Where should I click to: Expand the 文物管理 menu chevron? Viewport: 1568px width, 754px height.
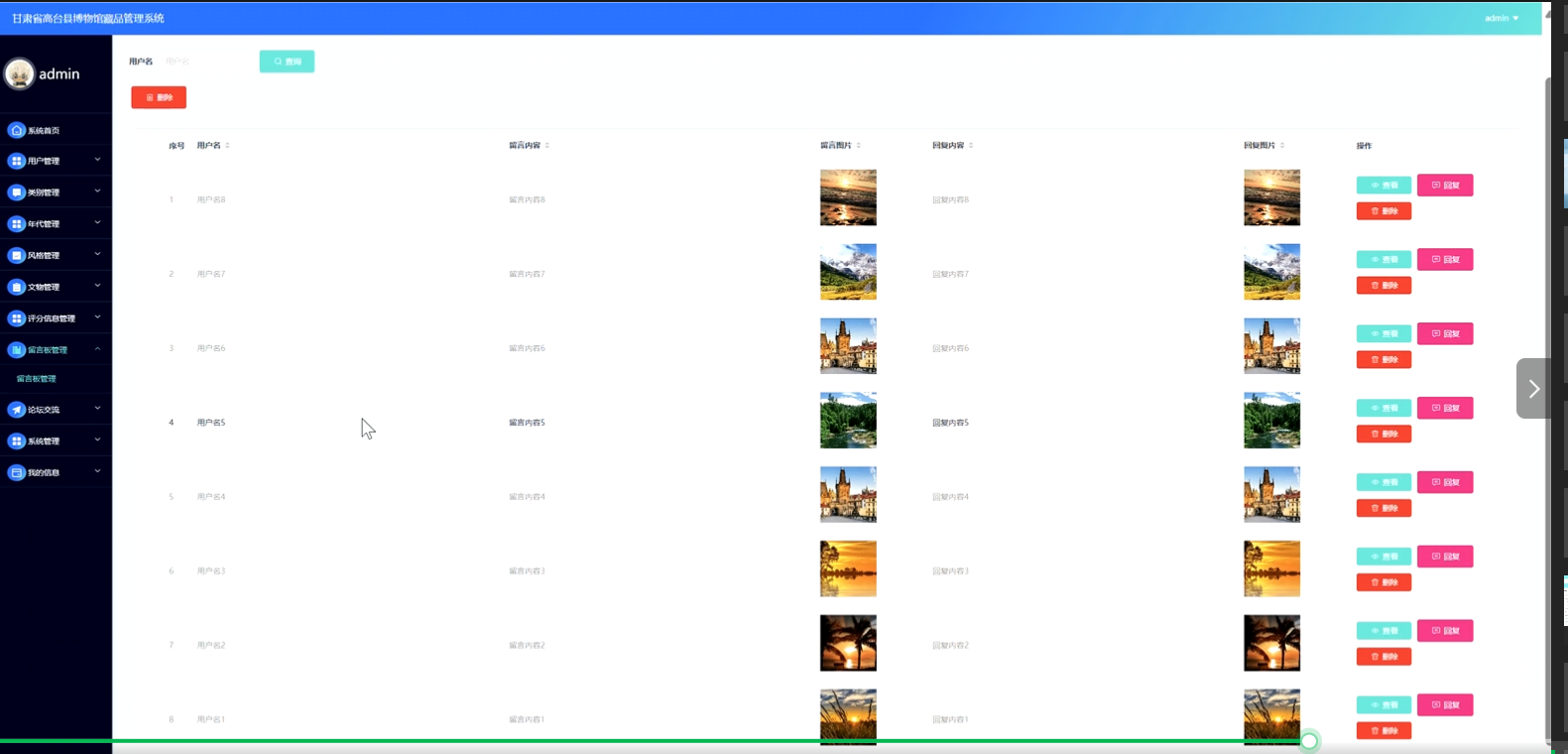(x=97, y=286)
